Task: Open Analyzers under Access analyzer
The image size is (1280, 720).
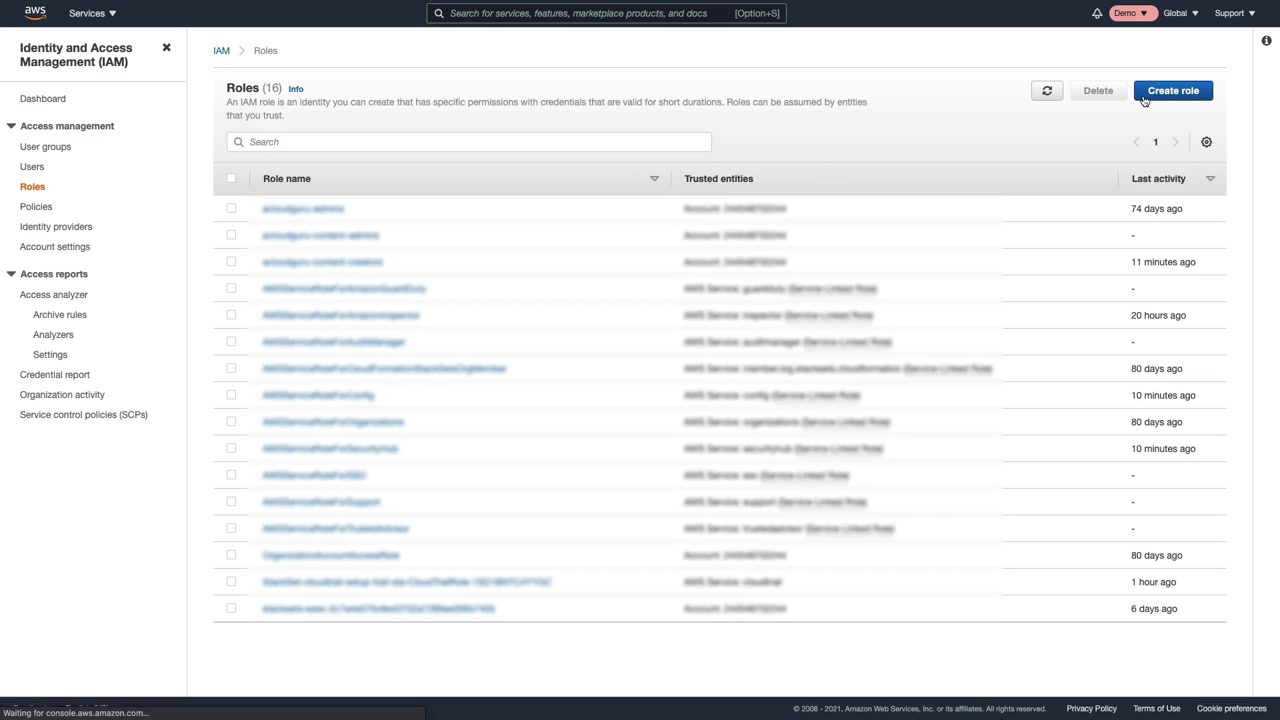Action: [x=53, y=335]
